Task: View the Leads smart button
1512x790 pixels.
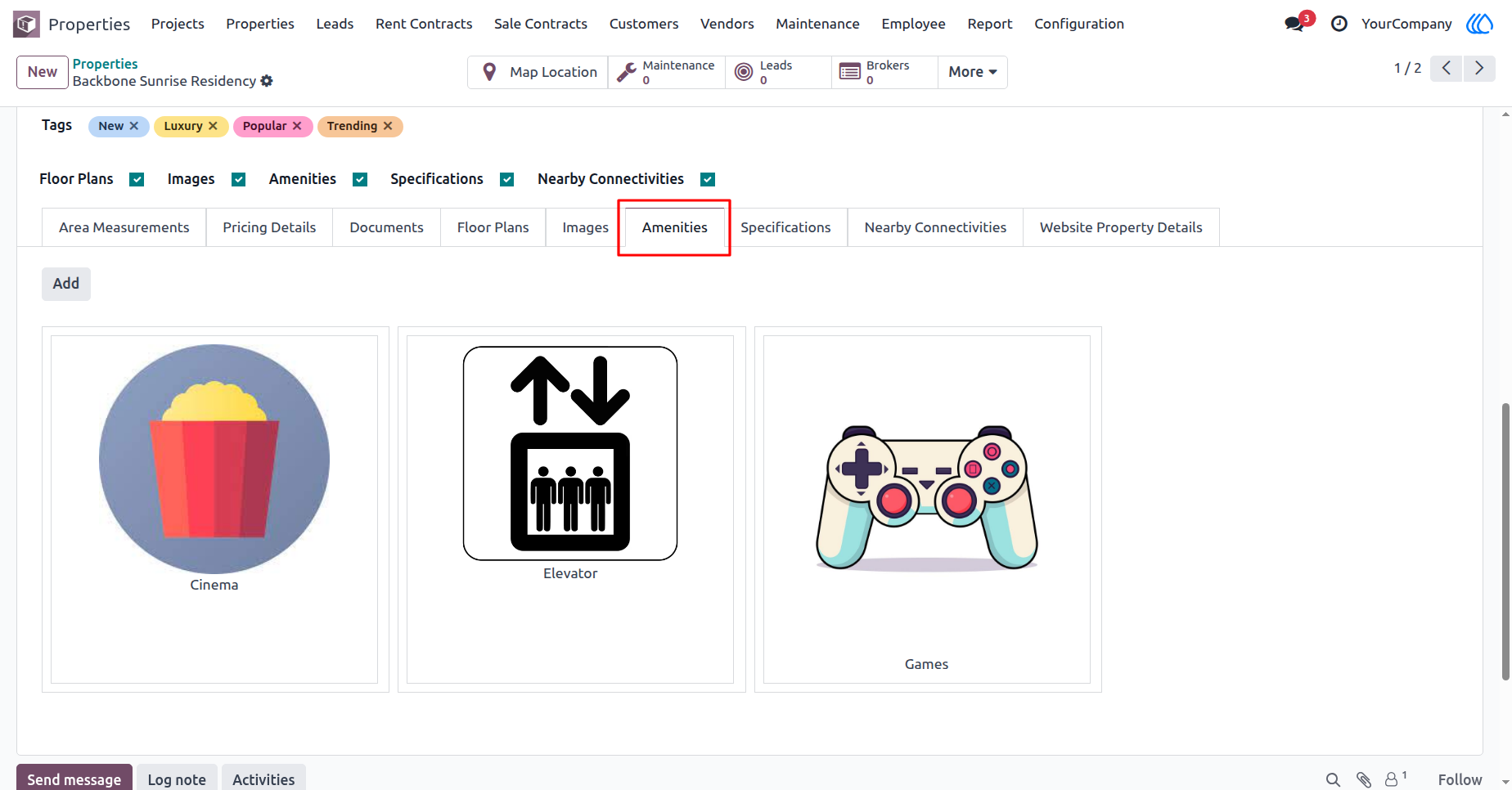Action: point(778,72)
